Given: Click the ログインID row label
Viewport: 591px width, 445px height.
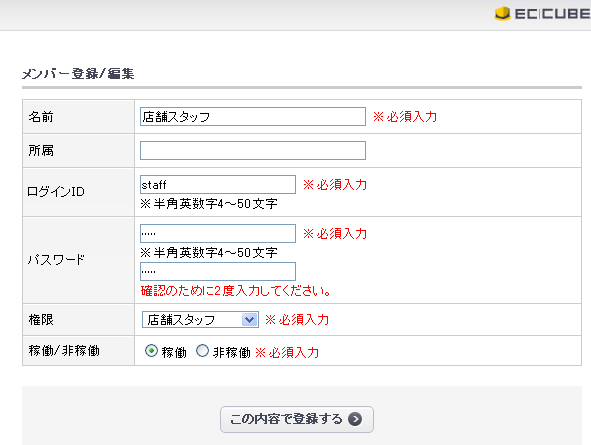Looking at the screenshot, I should (56, 192).
